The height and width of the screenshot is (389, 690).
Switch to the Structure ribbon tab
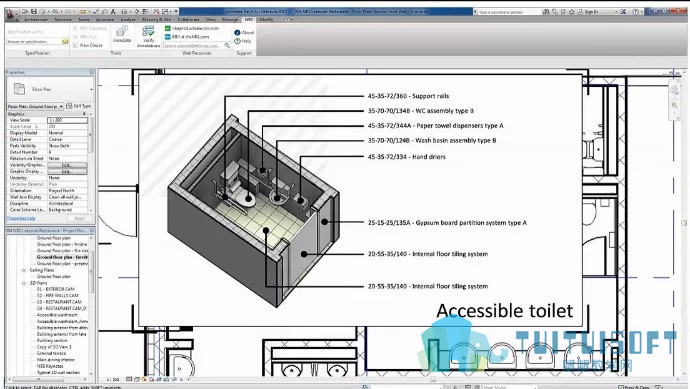[x=63, y=20]
